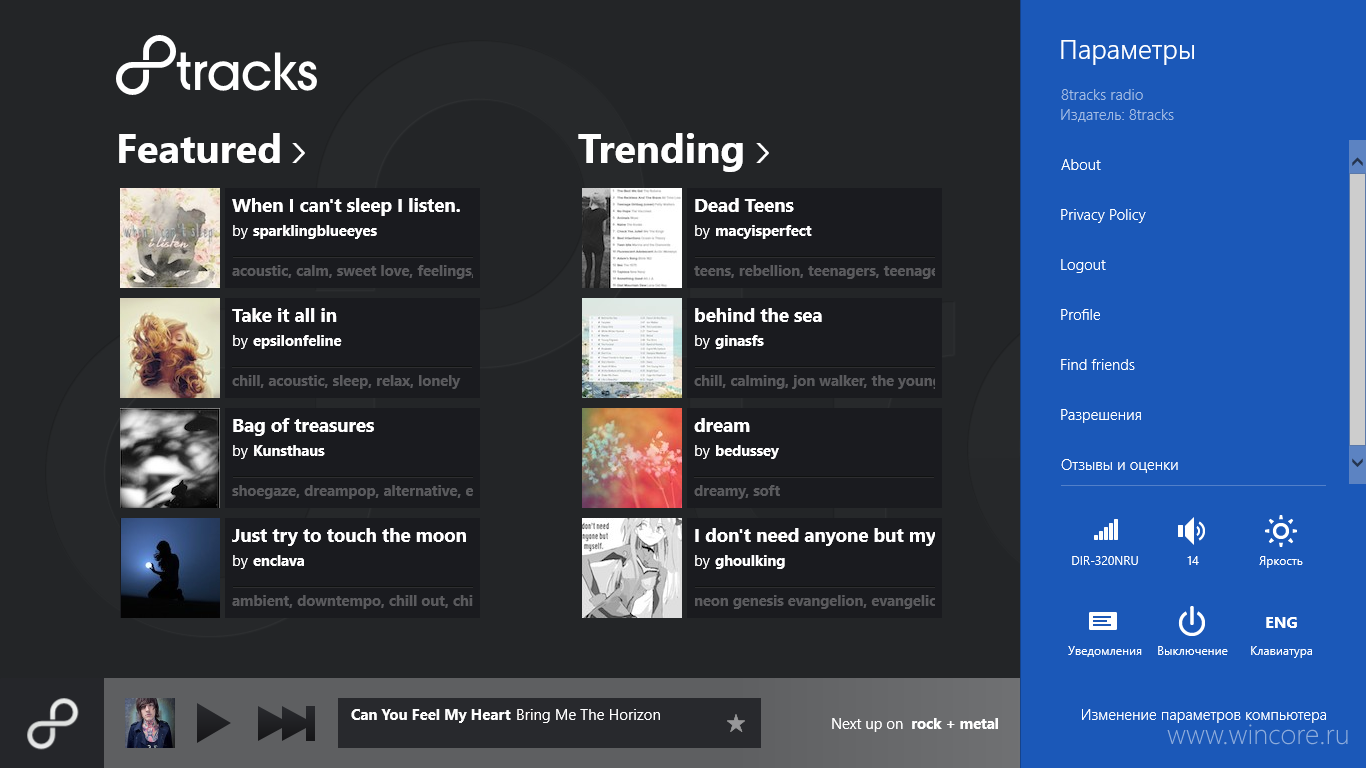Click 'Bag of treasures' title
The height and width of the screenshot is (768, 1366).
click(303, 426)
